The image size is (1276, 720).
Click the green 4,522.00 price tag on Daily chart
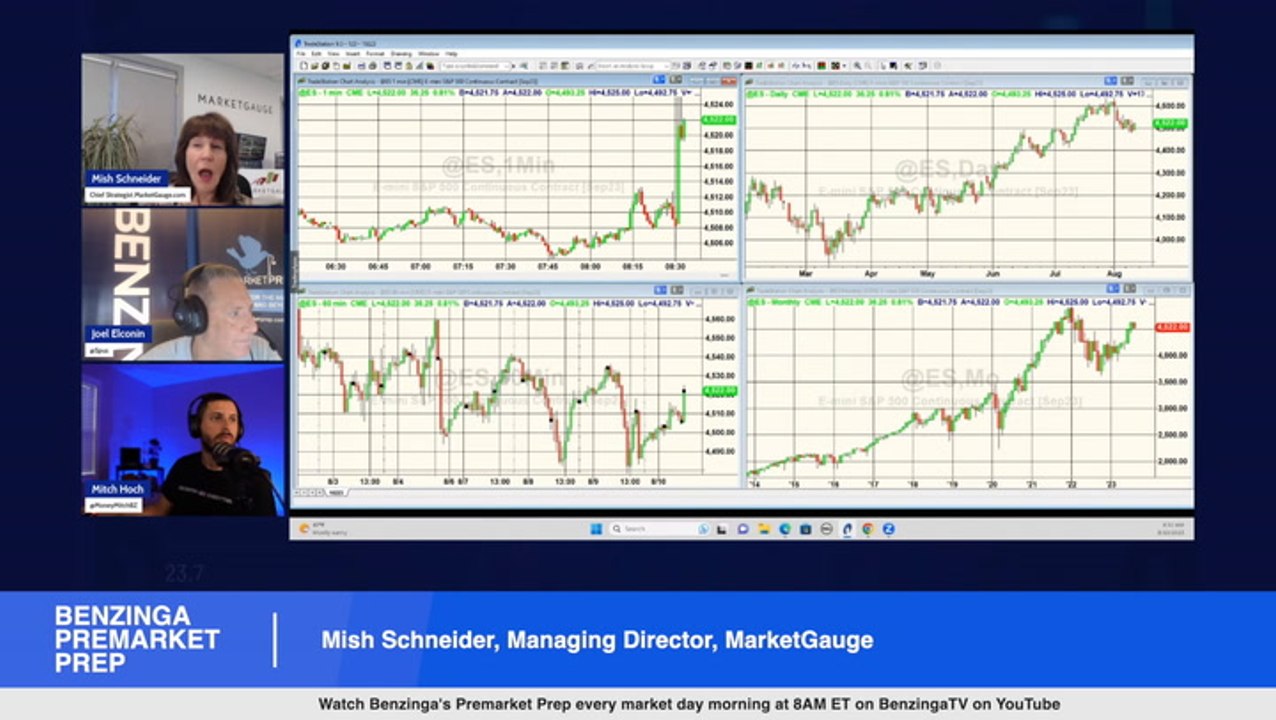click(x=1171, y=123)
